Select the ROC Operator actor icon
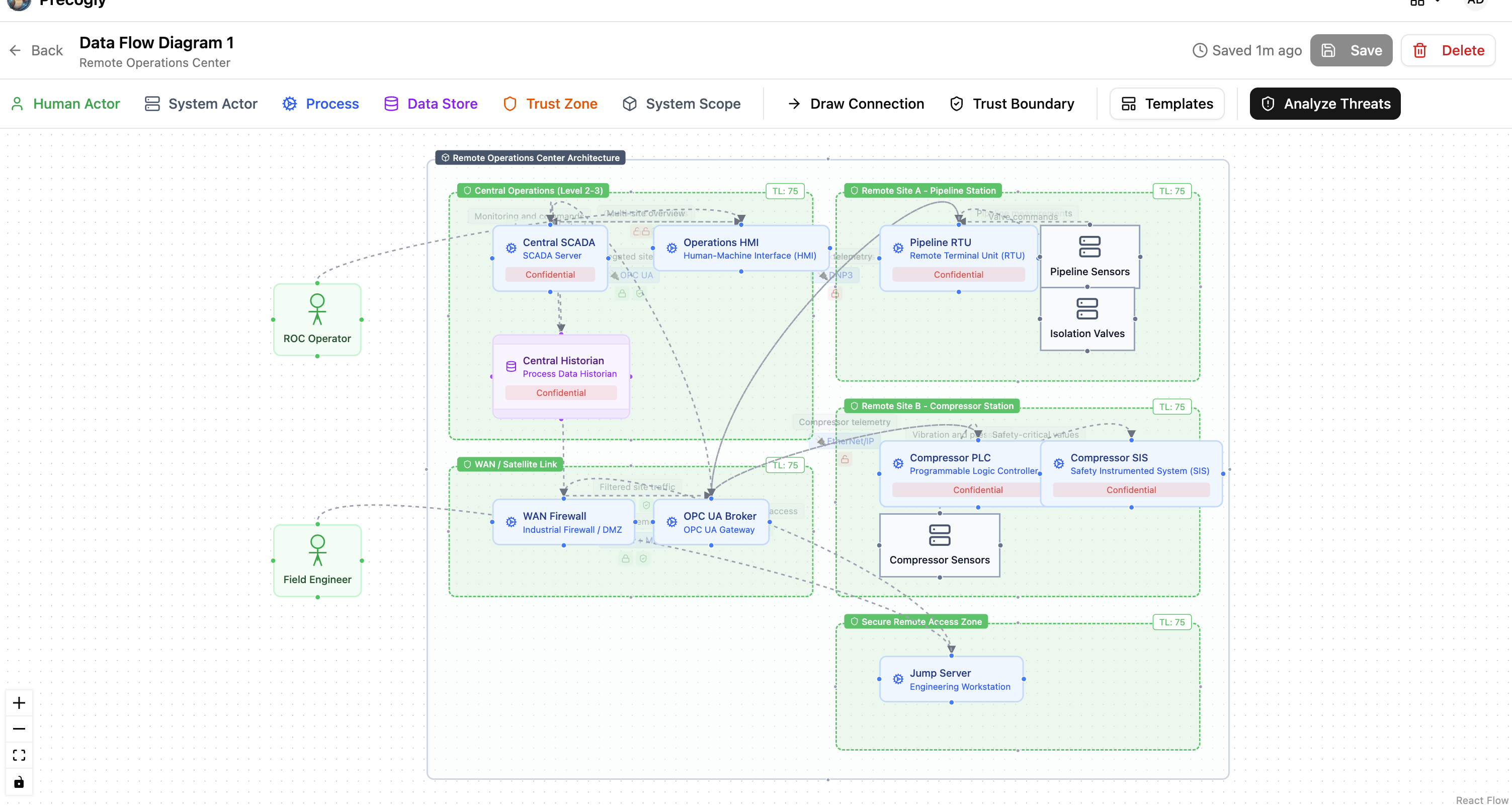This screenshot has width=1512, height=809. (317, 309)
